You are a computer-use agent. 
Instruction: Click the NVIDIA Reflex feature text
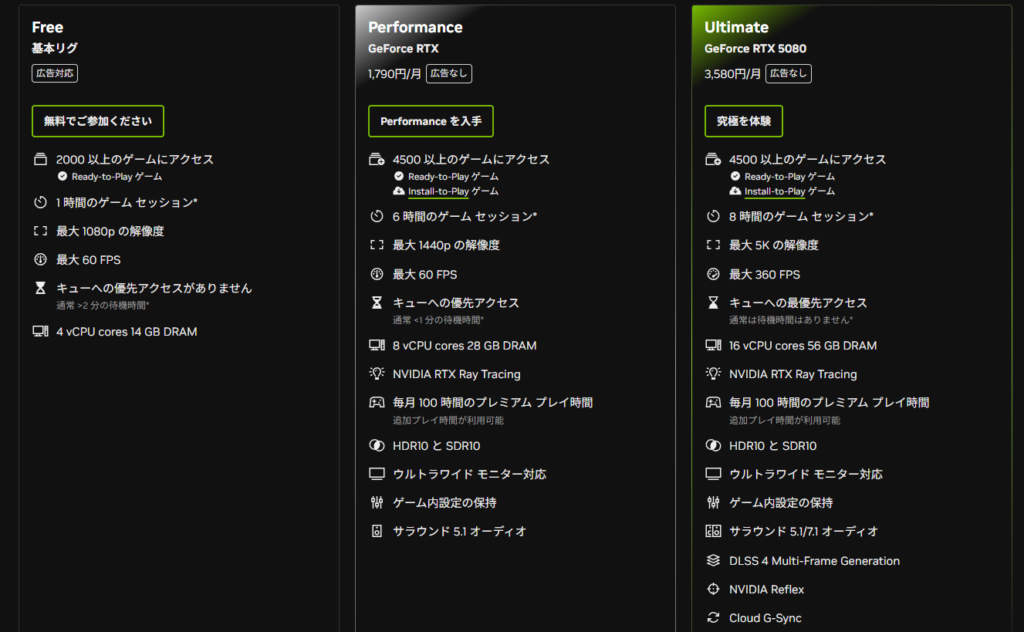pos(767,590)
